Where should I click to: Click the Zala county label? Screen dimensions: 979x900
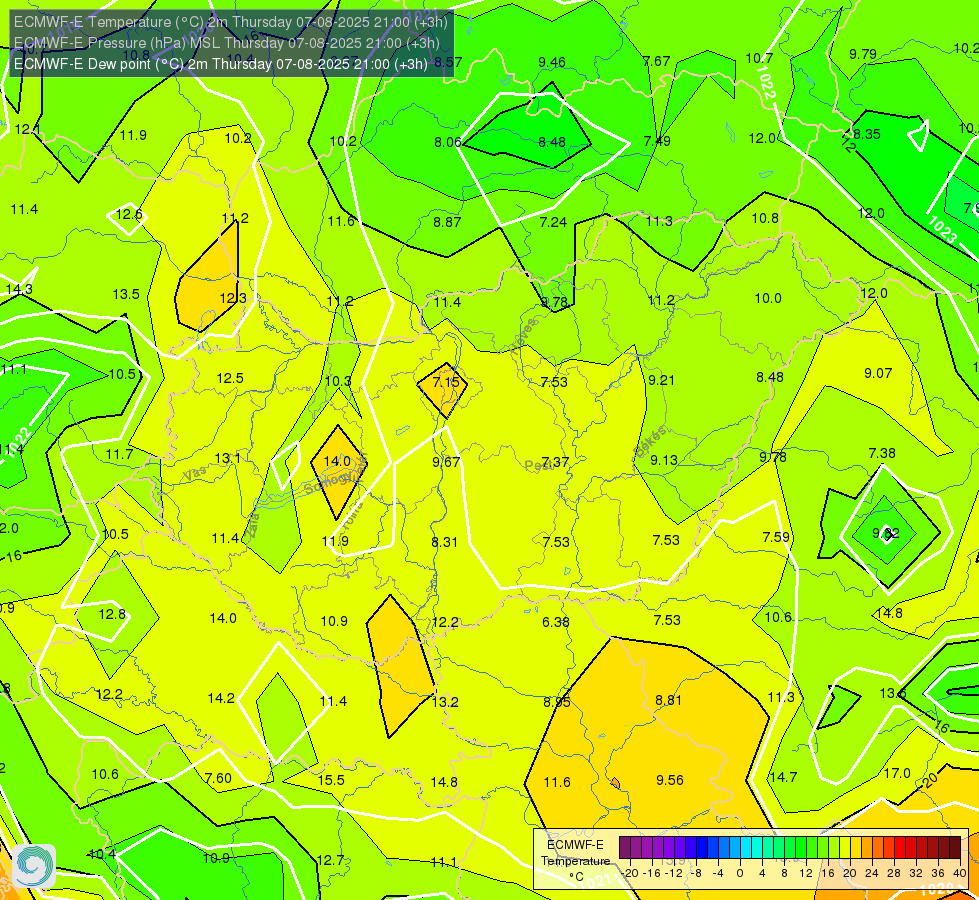point(252,527)
